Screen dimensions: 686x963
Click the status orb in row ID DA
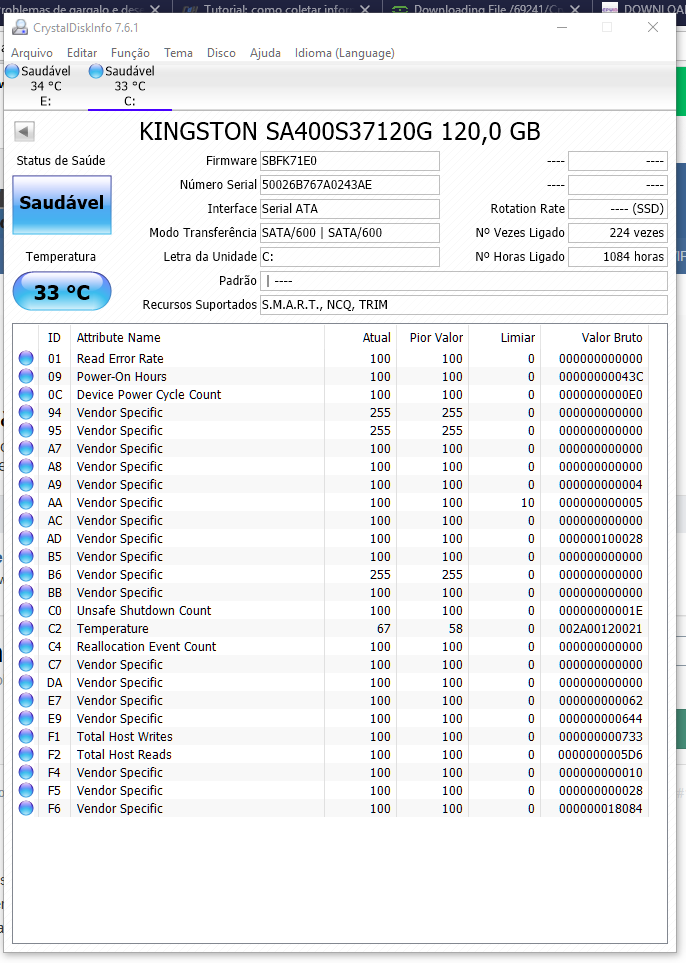click(x=26, y=682)
